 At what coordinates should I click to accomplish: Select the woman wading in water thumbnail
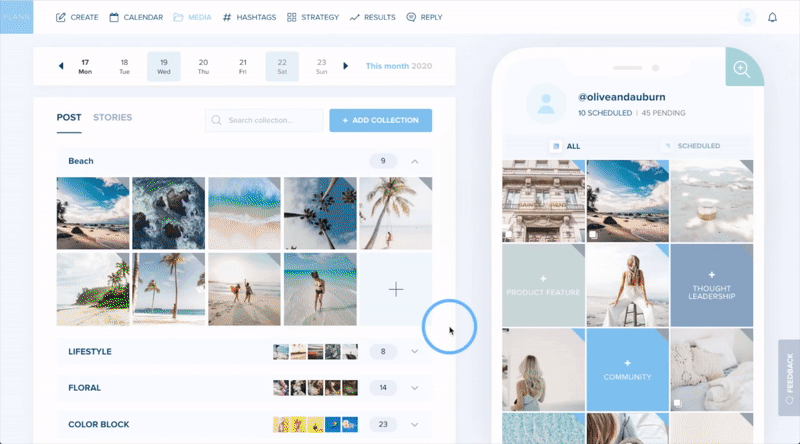(x=320, y=289)
